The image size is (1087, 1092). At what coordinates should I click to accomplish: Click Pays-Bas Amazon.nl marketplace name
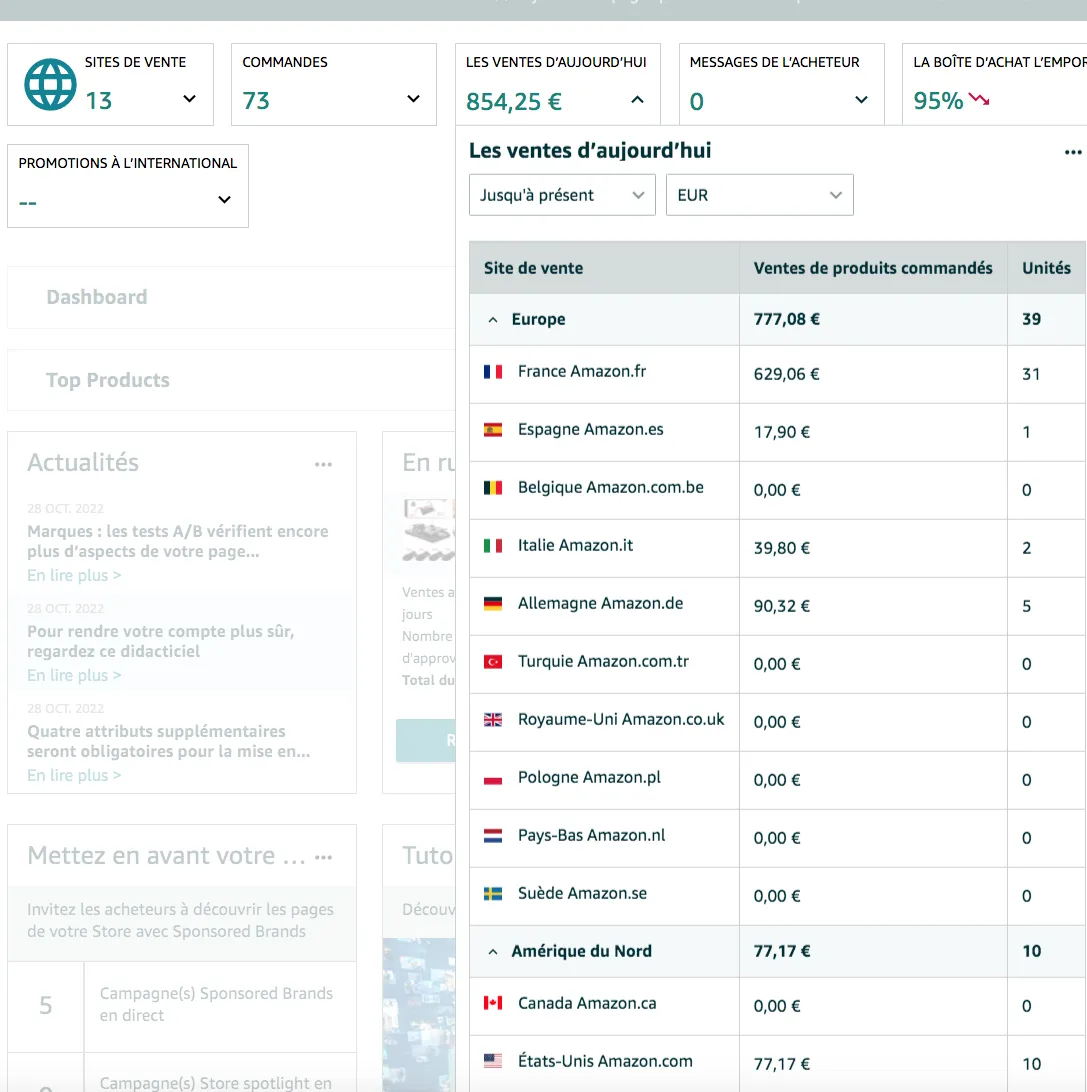pyautogui.click(x=591, y=835)
